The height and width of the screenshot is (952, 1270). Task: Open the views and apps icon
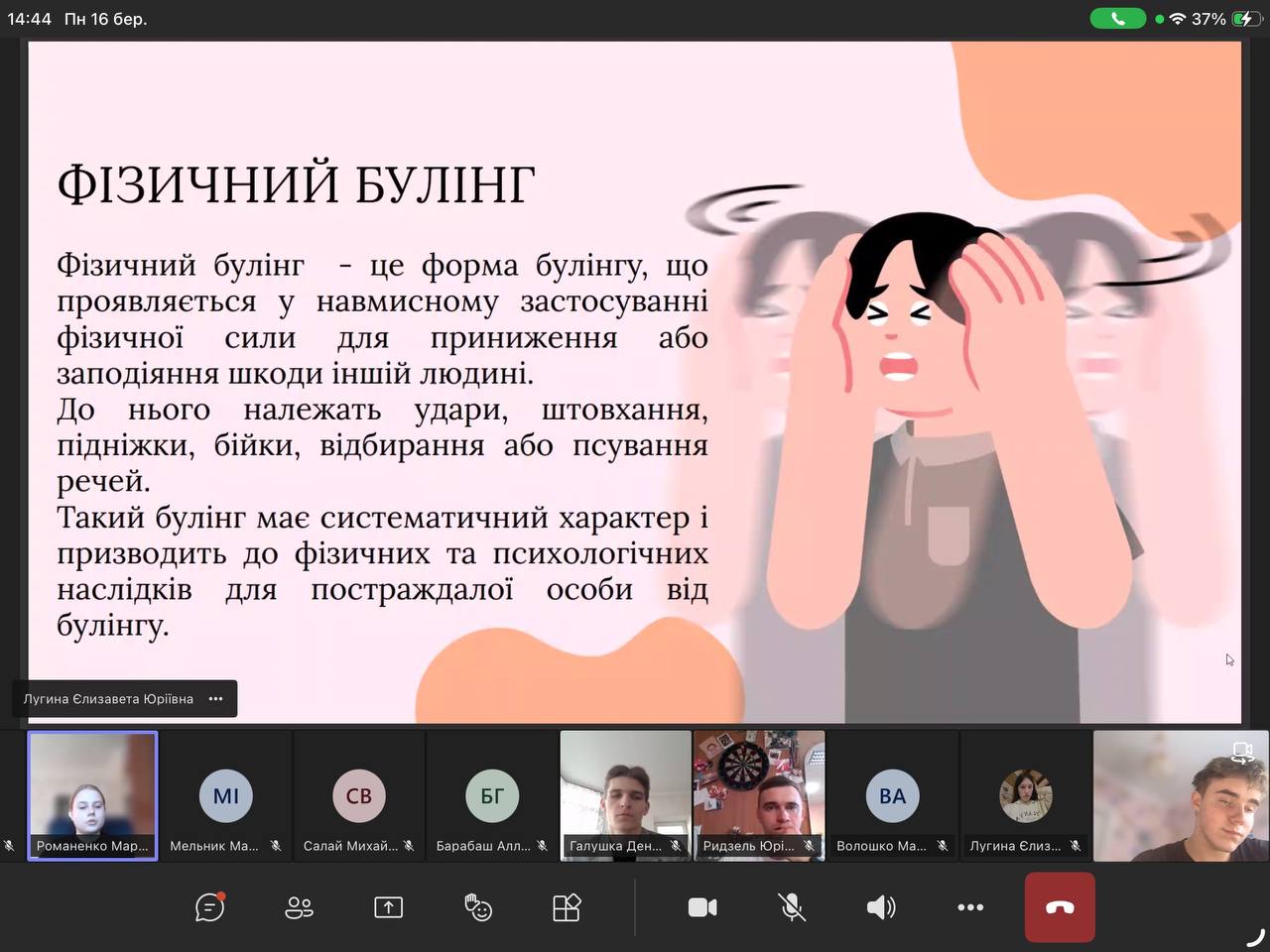(x=567, y=907)
